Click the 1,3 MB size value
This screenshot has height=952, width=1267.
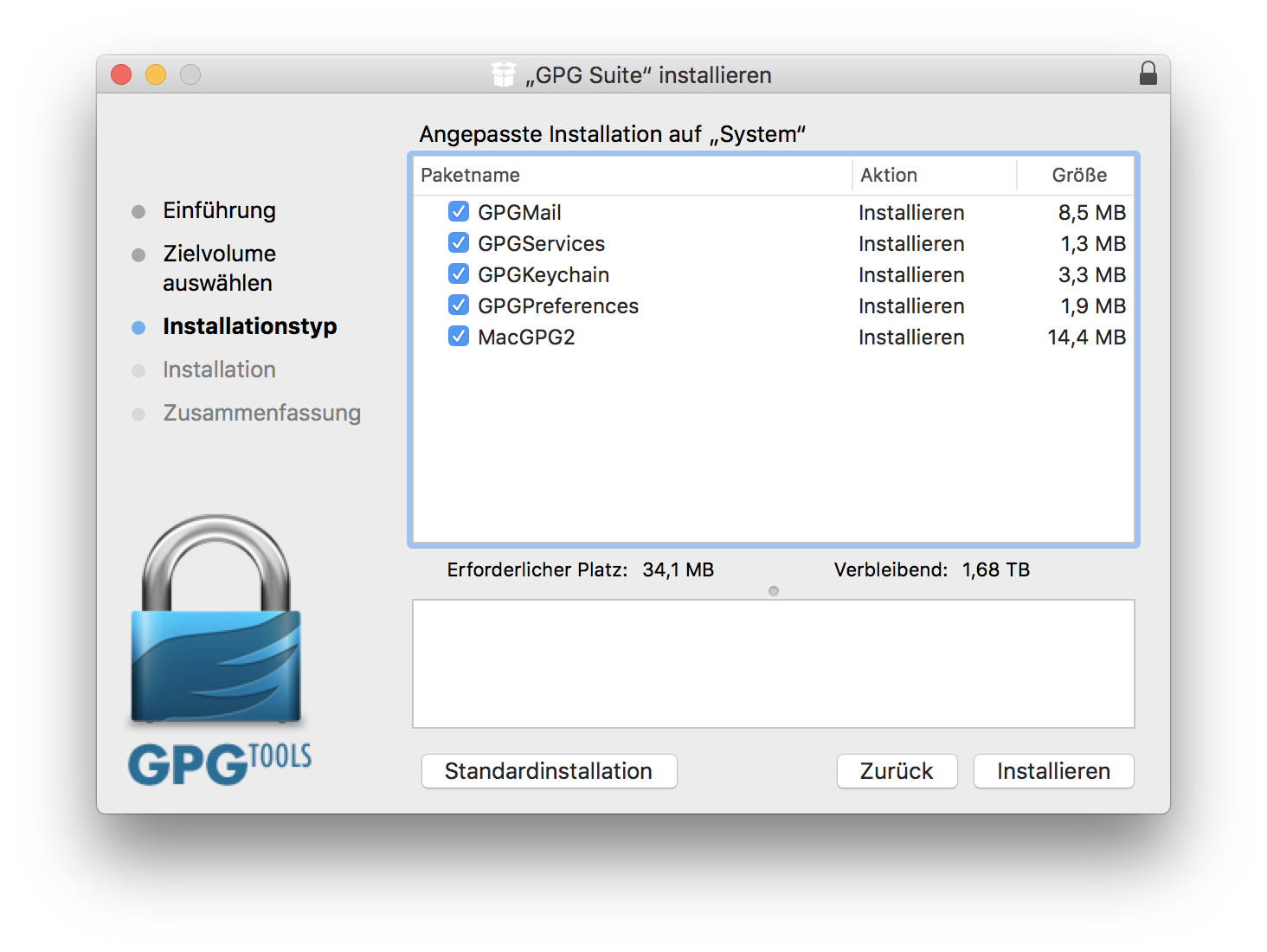(1094, 243)
